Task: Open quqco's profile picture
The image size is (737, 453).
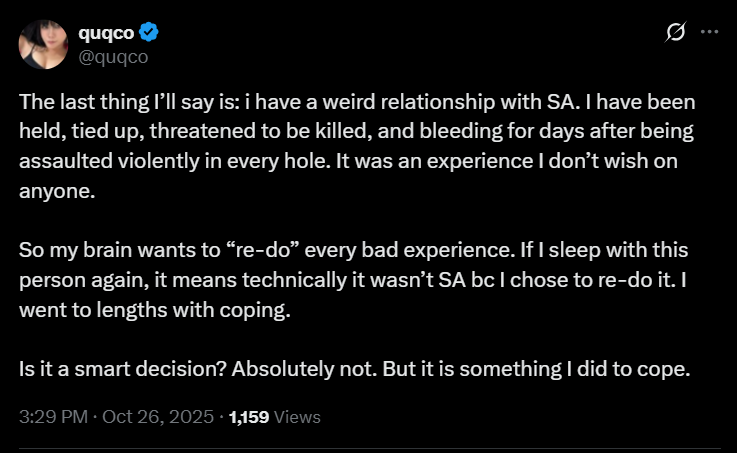Action: click(43, 46)
